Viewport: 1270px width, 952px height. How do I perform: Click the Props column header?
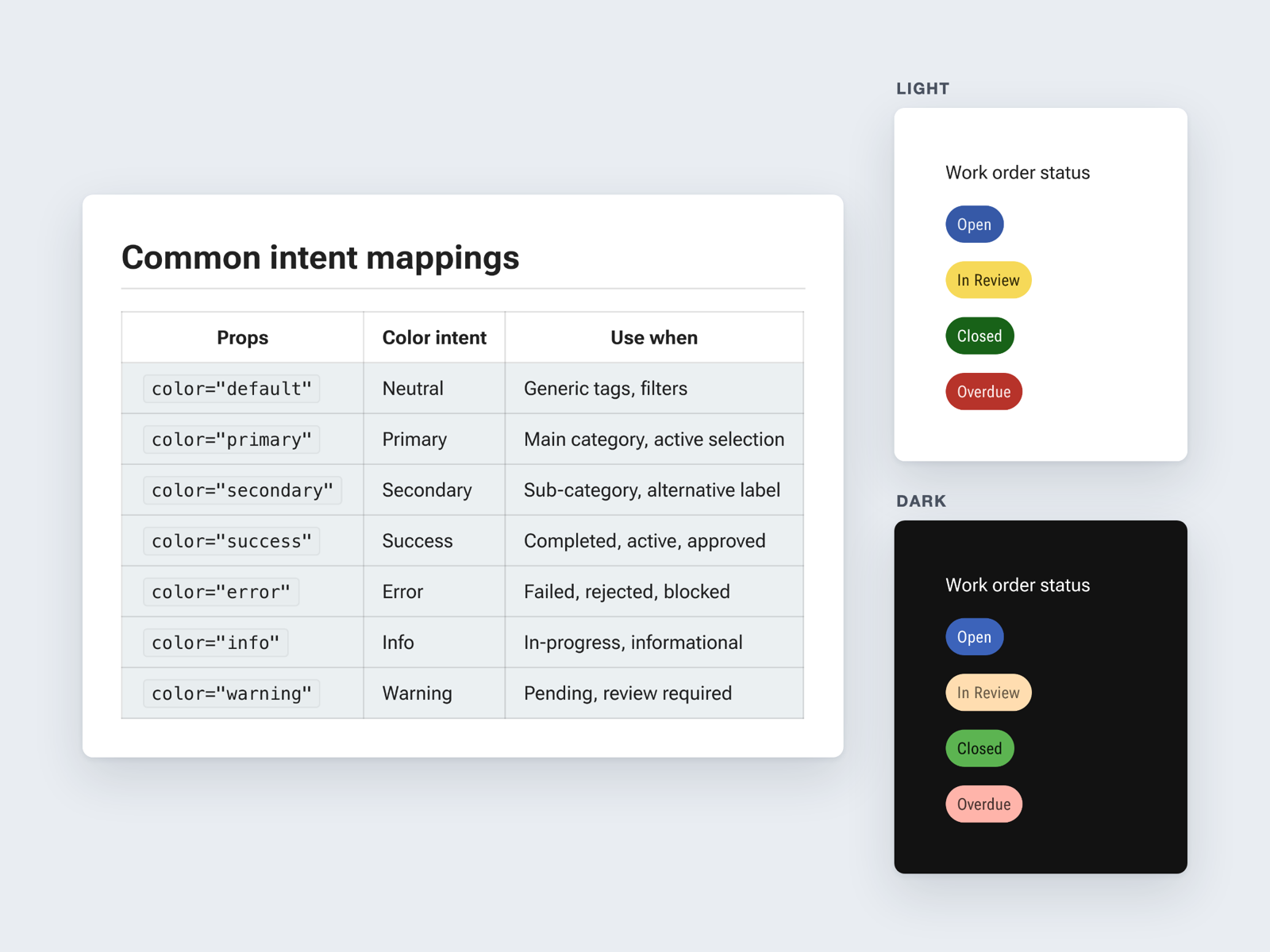243,338
